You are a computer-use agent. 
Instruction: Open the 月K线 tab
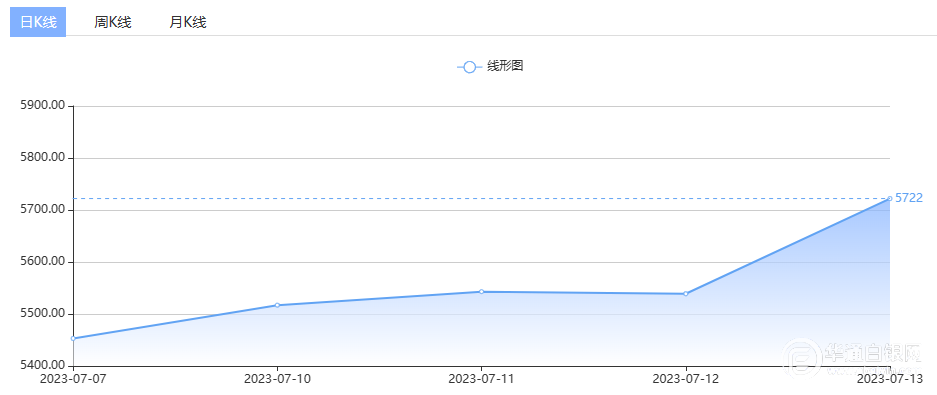(x=188, y=23)
